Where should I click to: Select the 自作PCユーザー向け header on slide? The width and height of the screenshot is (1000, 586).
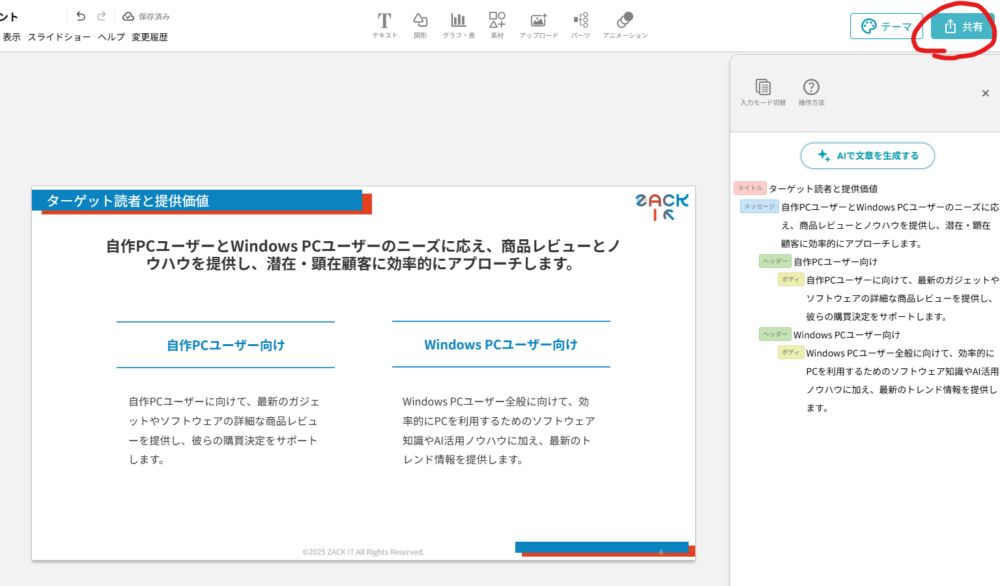(x=226, y=345)
